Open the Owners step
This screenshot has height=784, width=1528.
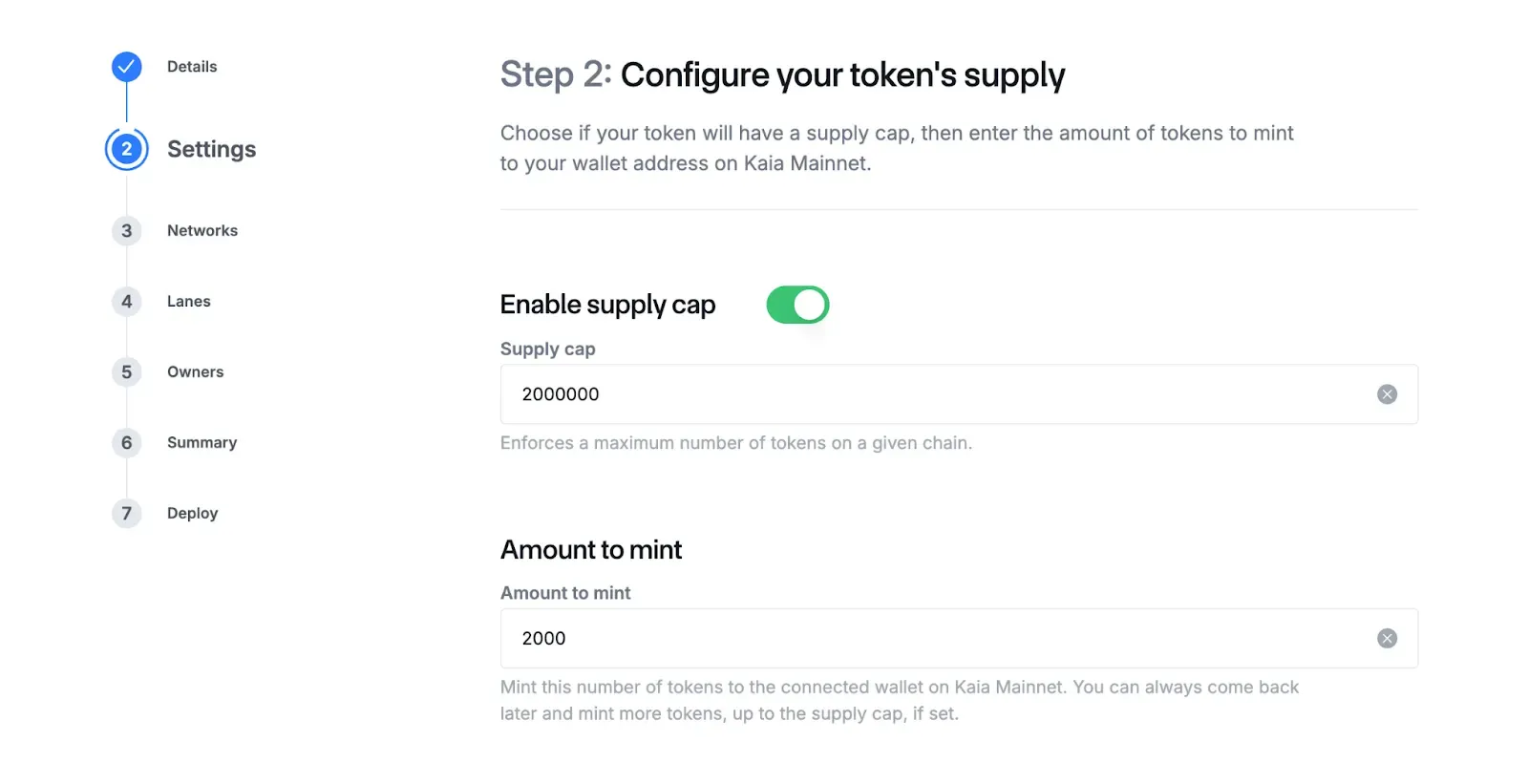(195, 372)
